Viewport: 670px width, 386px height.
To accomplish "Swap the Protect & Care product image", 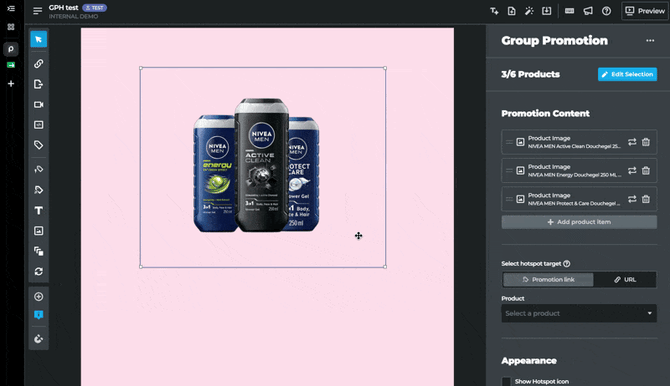I will [632, 199].
